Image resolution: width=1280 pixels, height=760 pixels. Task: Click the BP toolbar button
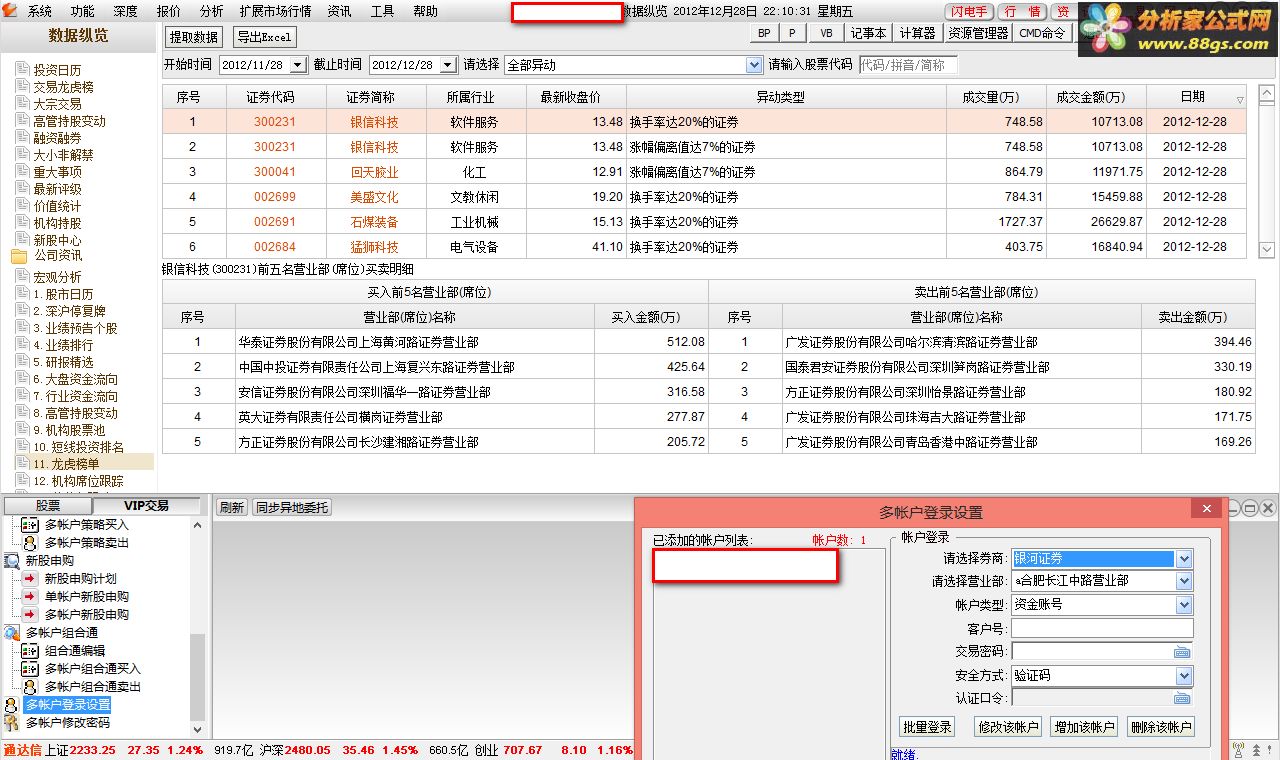[x=764, y=33]
